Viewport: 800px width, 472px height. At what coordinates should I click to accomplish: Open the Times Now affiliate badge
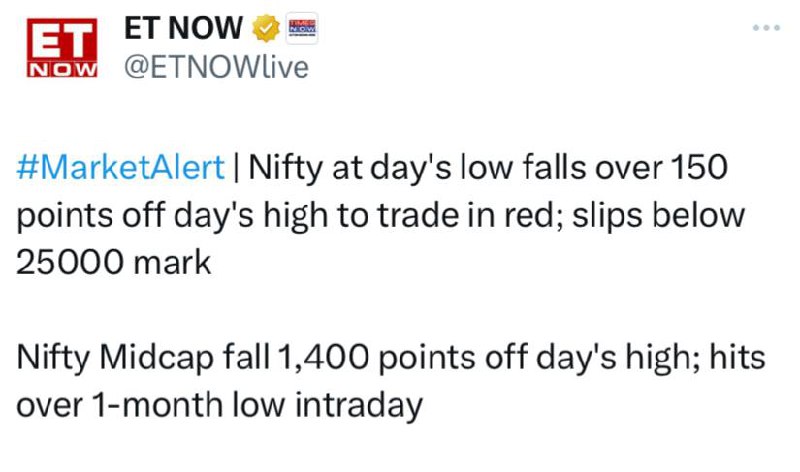(302, 28)
